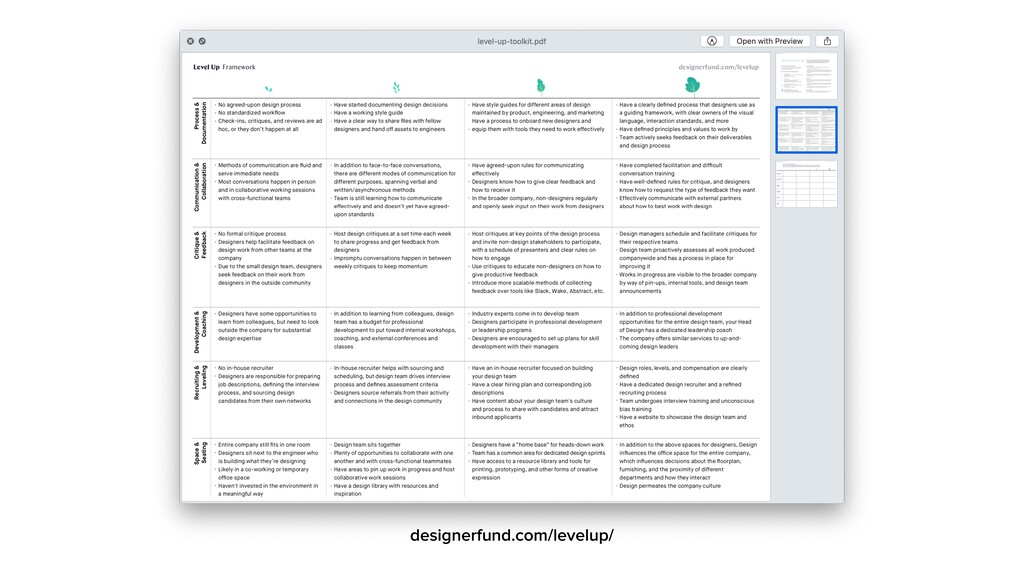Click 'No agreed-upon design process' text

(x=259, y=104)
